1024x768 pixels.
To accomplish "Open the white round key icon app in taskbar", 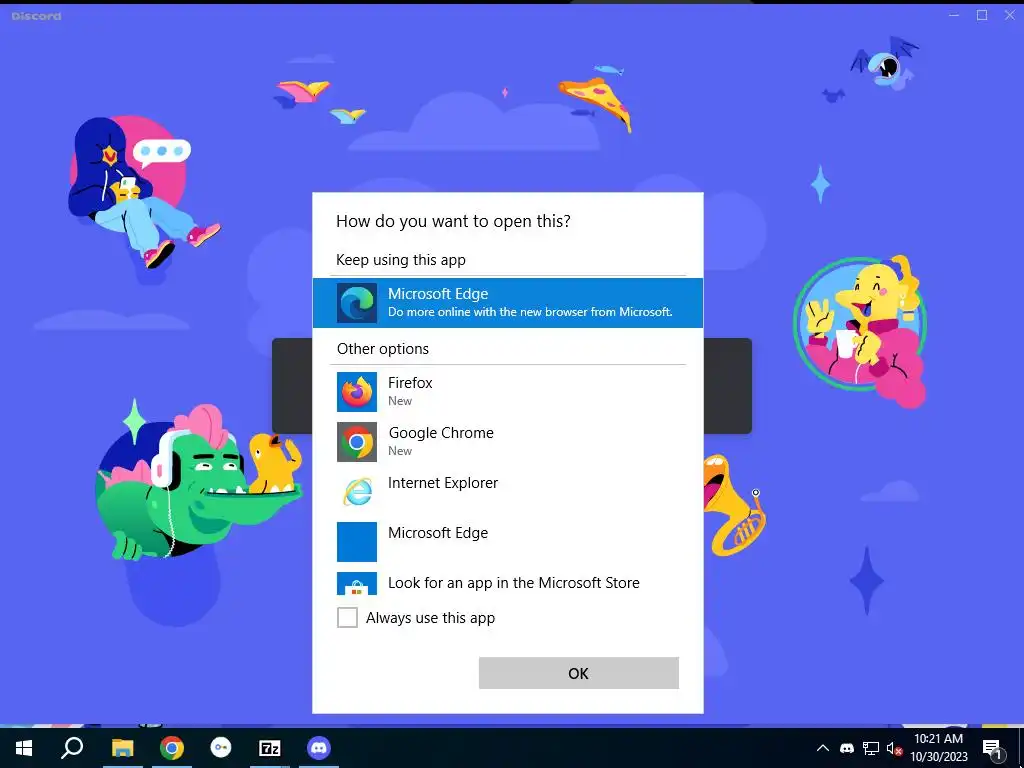I will (x=221, y=748).
